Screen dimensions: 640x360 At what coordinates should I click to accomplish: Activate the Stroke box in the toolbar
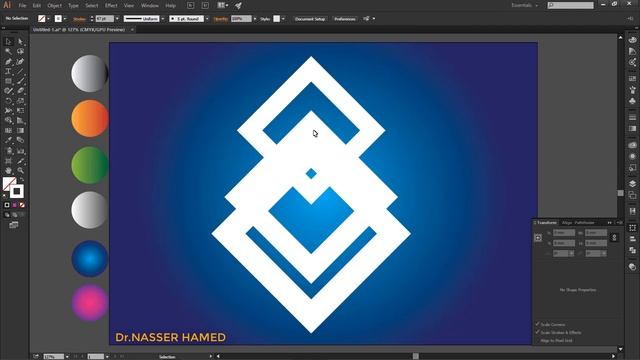tap(17, 191)
